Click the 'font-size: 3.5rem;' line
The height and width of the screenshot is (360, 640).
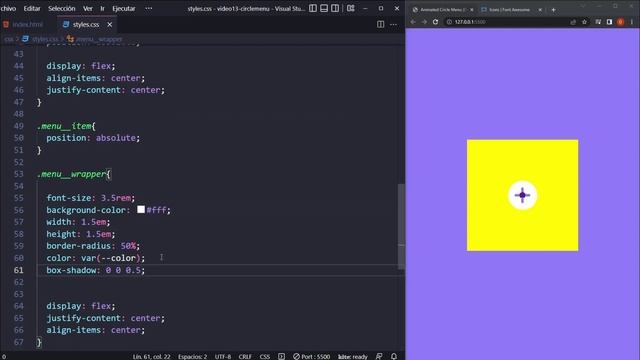click(91, 198)
